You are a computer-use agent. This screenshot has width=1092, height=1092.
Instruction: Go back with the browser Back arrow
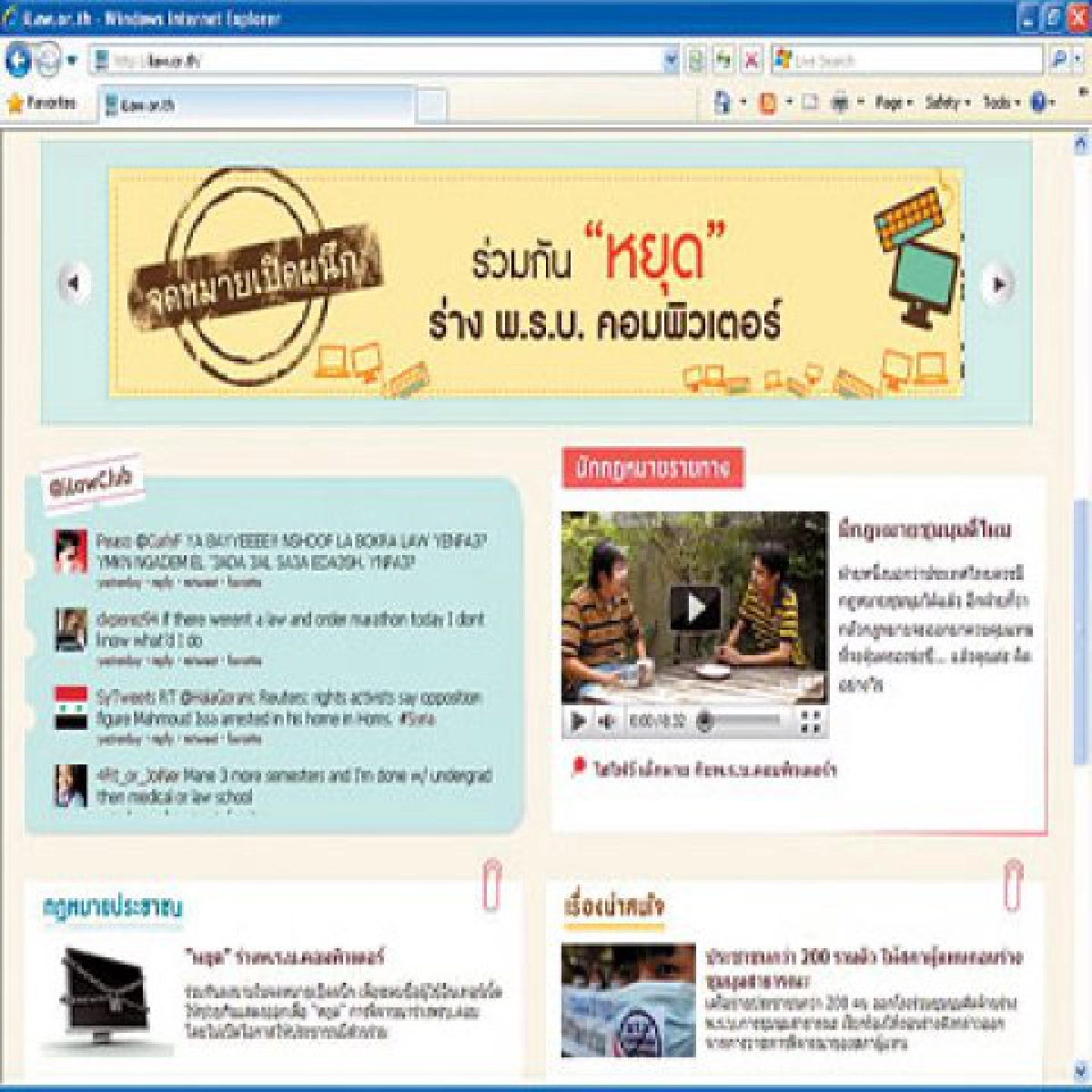tap(17, 60)
